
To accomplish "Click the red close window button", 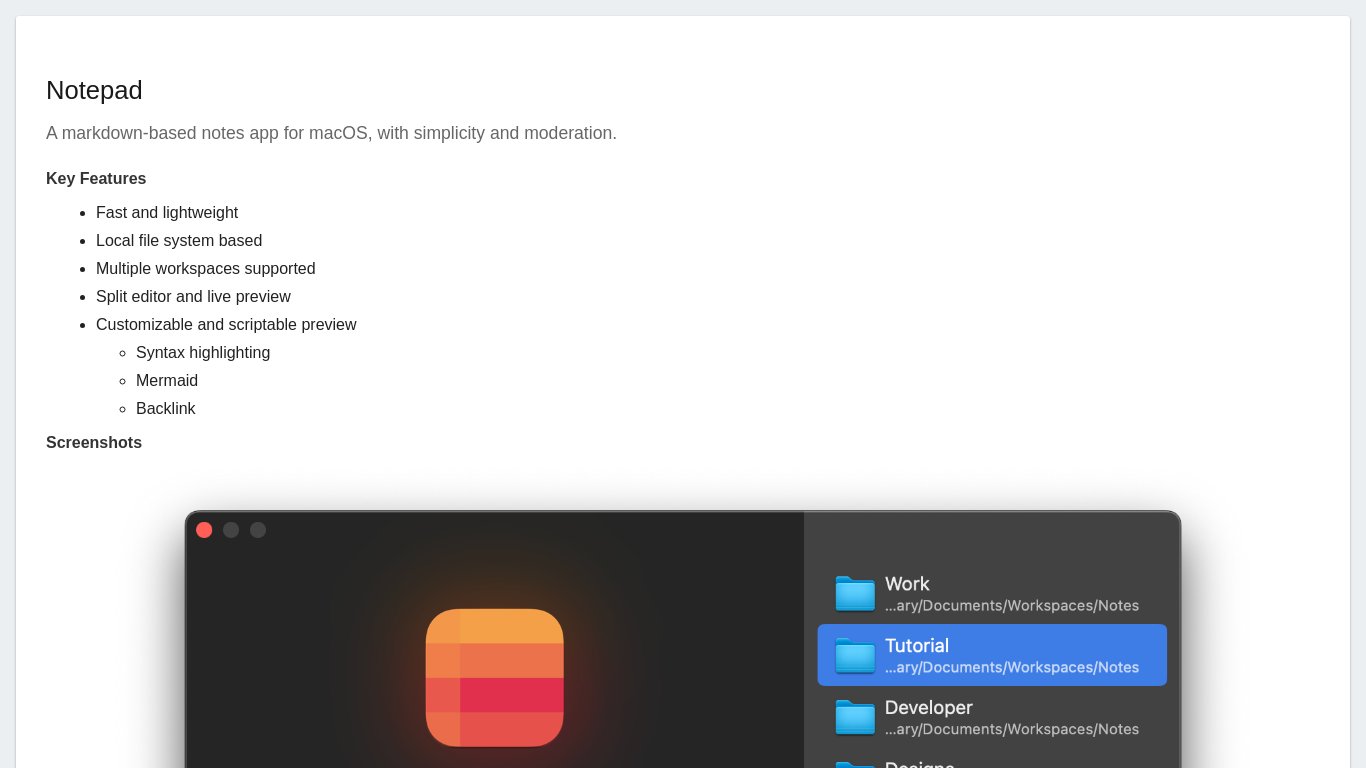I will (204, 530).
